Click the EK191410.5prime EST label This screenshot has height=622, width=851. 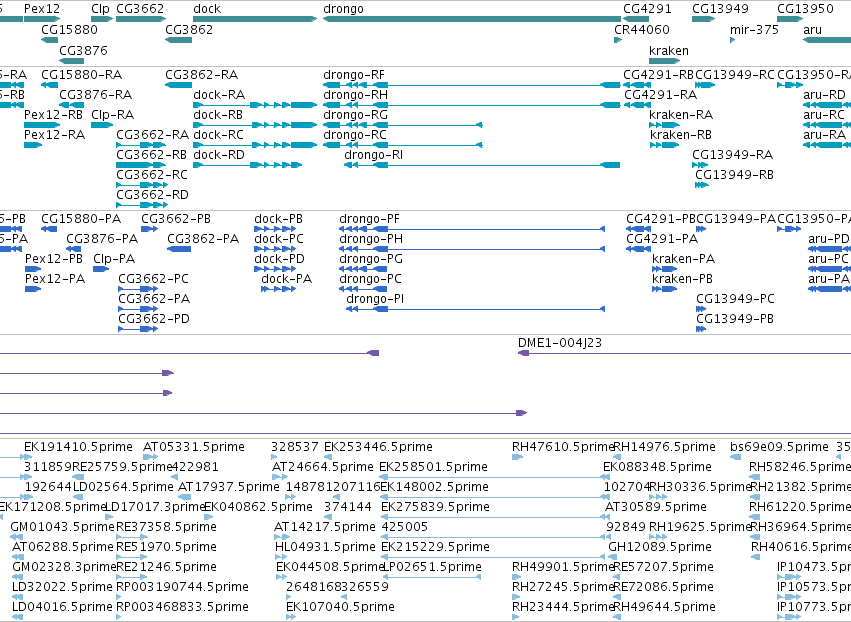[78, 447]
